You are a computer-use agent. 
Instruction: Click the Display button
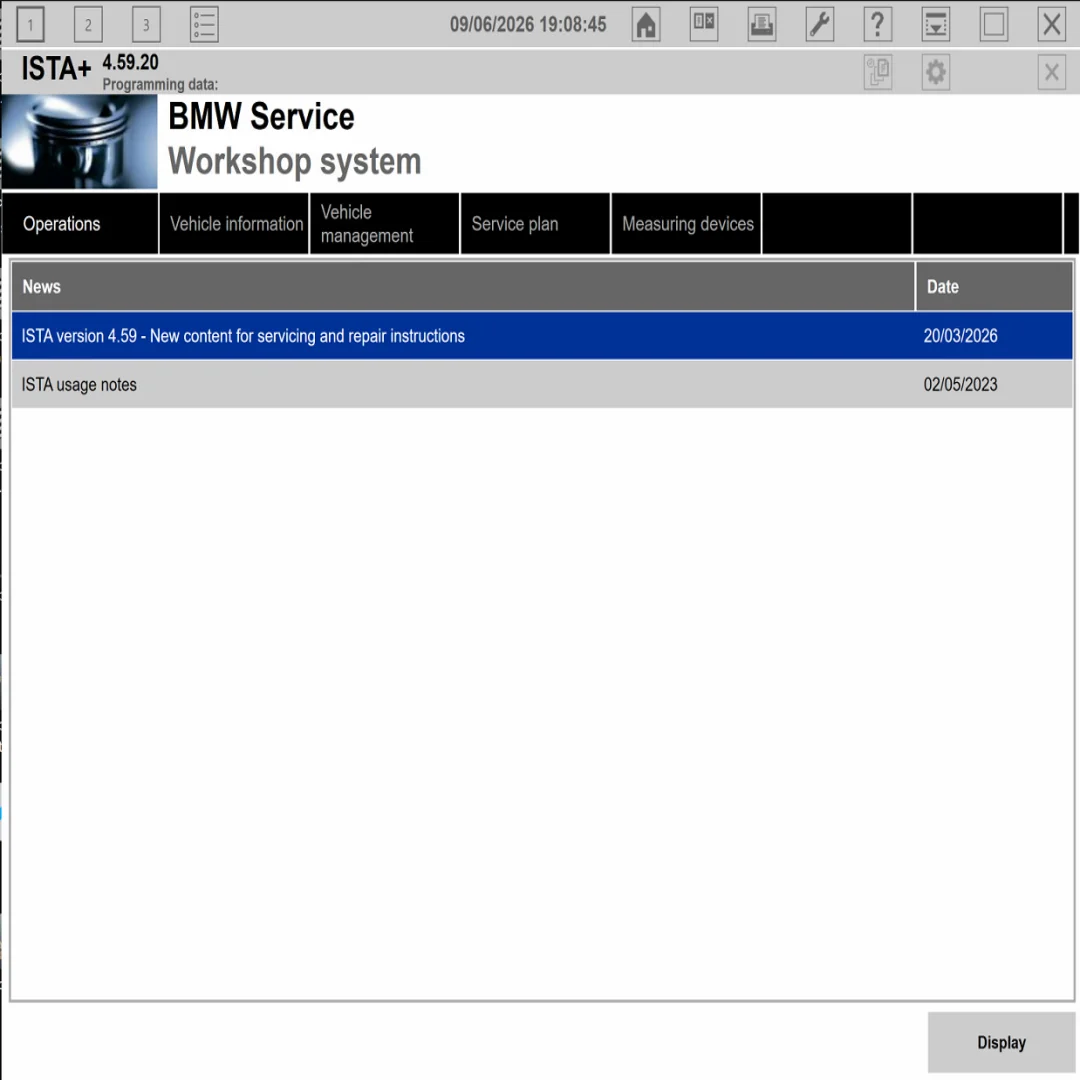[x=1001, y=1042]
